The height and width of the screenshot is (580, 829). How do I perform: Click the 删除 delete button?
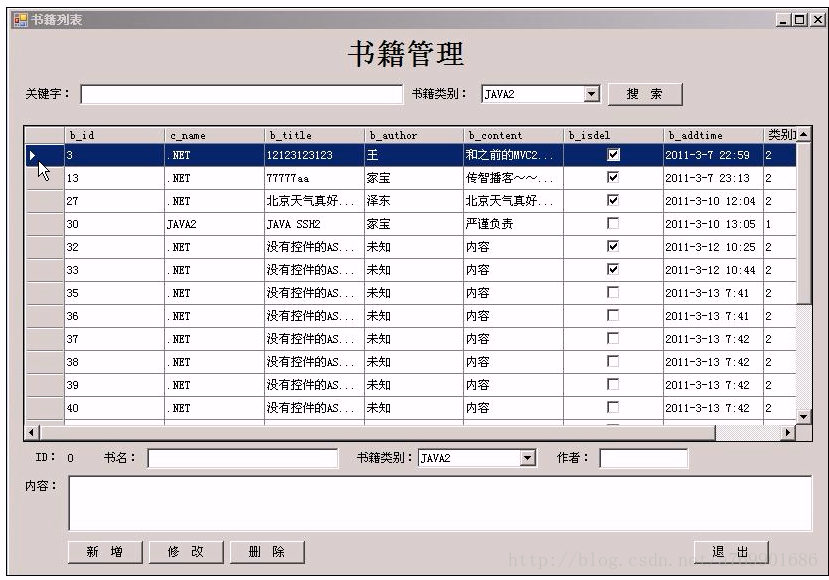266,552
